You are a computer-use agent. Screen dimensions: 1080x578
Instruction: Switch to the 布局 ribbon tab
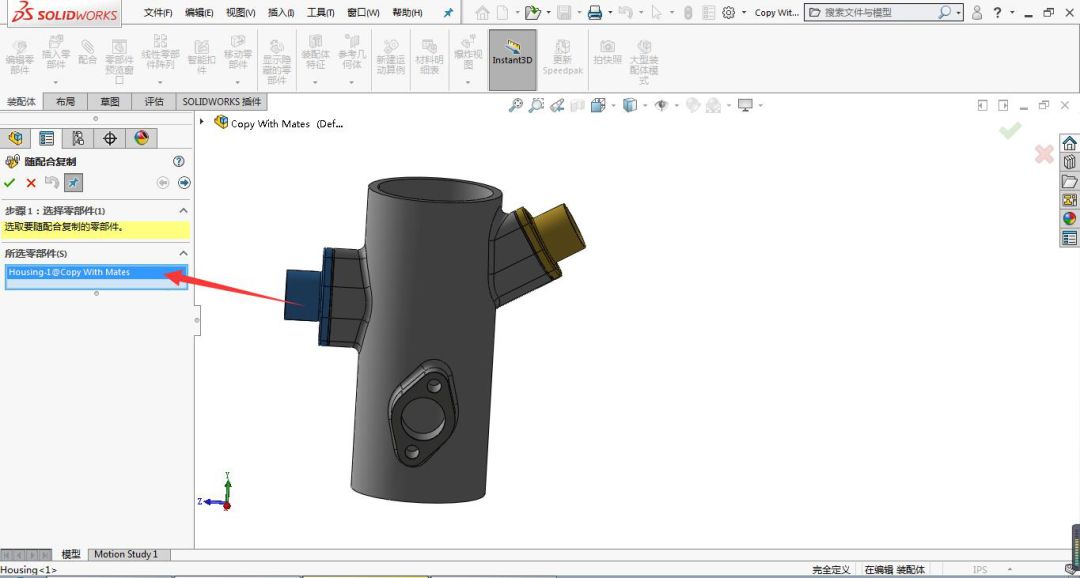(x=65, y=101)
